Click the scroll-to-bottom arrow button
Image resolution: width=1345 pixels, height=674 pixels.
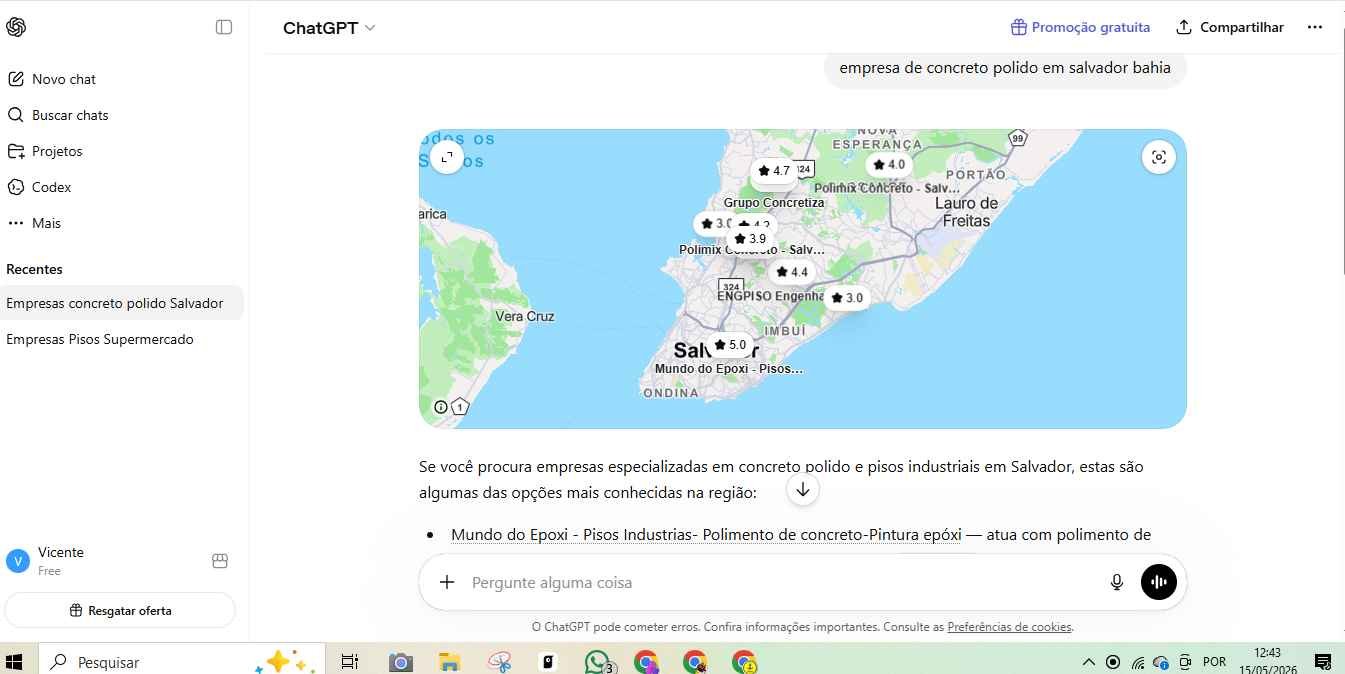pos(802,489)
